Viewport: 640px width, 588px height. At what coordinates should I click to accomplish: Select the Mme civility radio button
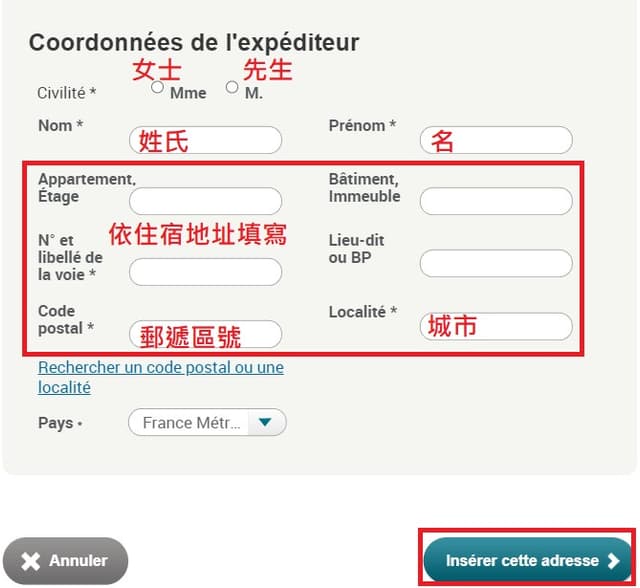pos(157,87)
